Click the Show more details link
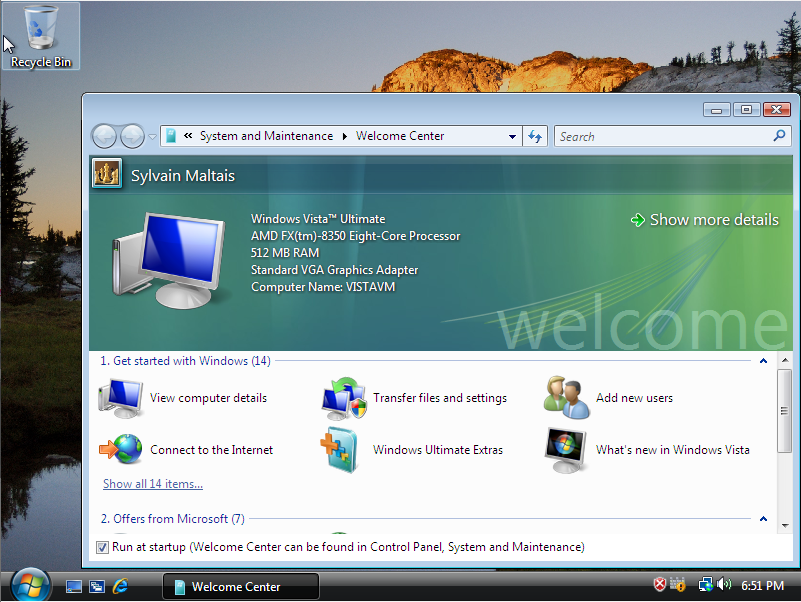 pos(714,220)
